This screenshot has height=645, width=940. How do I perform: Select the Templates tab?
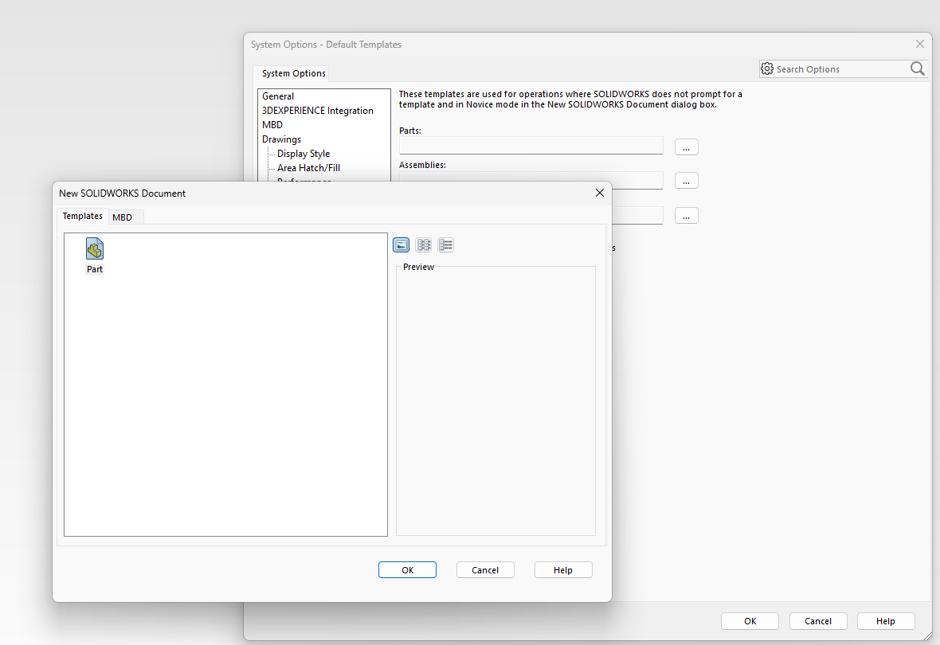83,216
